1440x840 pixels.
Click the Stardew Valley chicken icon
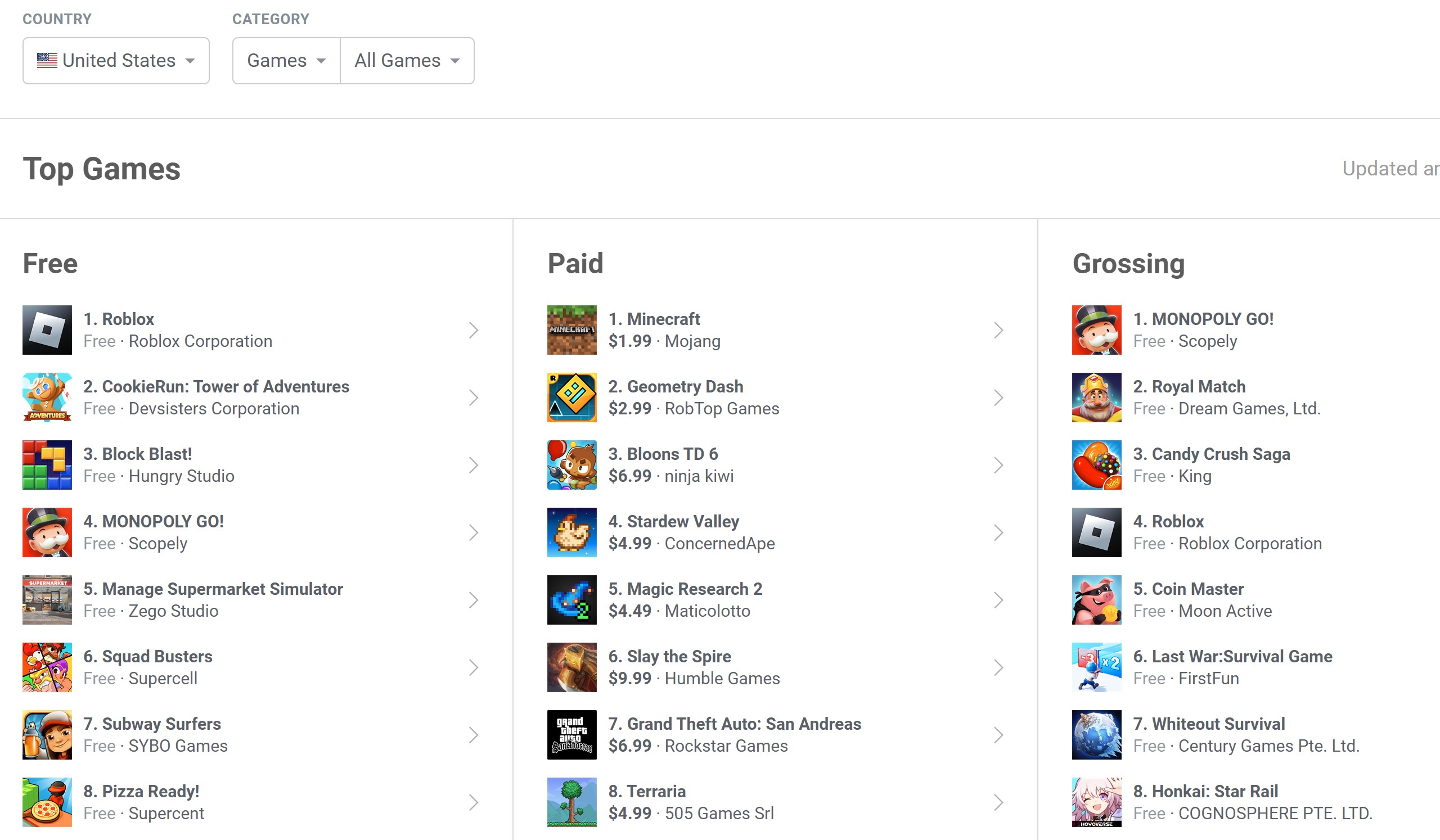tap(571, 532)
